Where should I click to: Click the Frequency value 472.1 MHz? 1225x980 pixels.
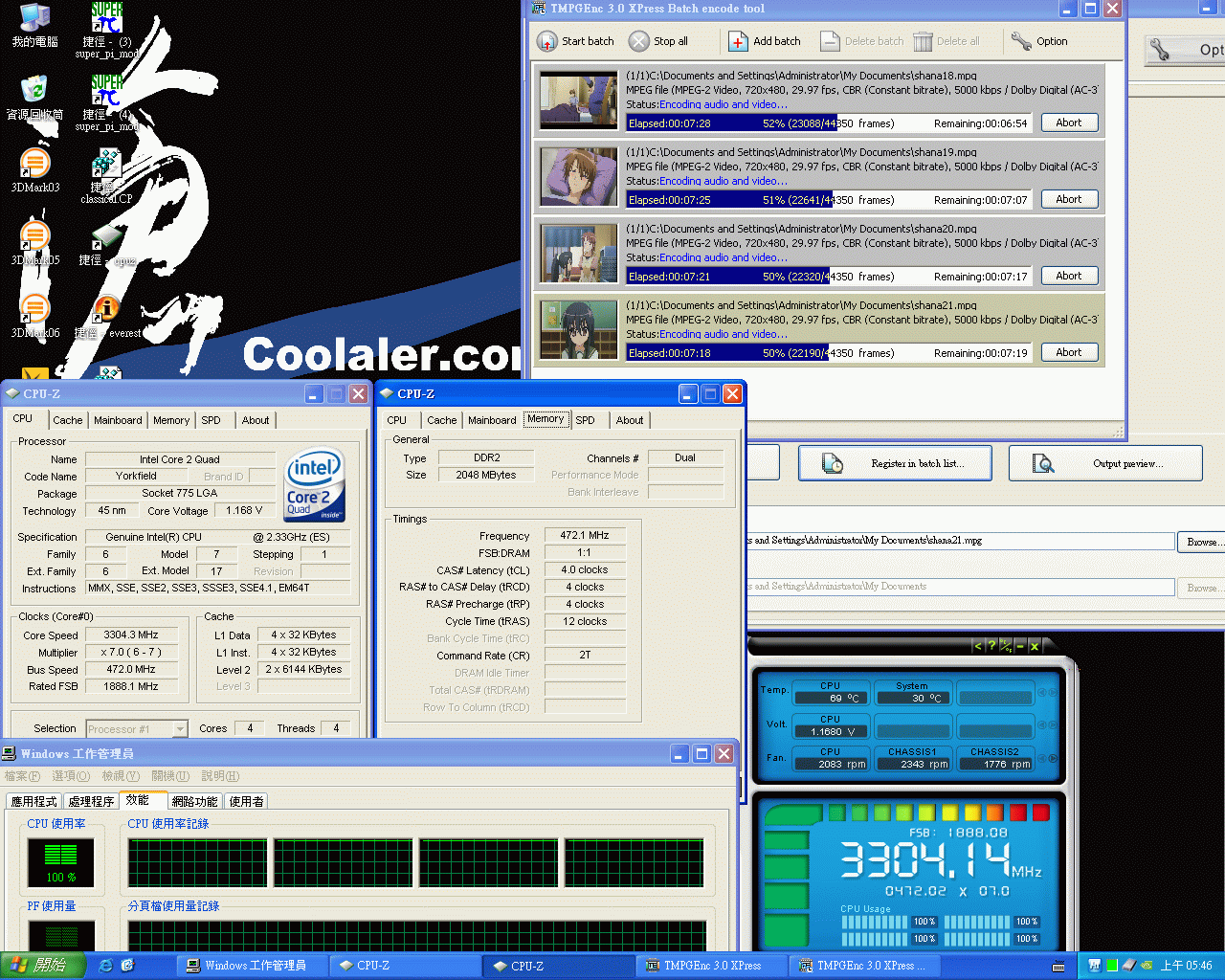tap(585, 535)
